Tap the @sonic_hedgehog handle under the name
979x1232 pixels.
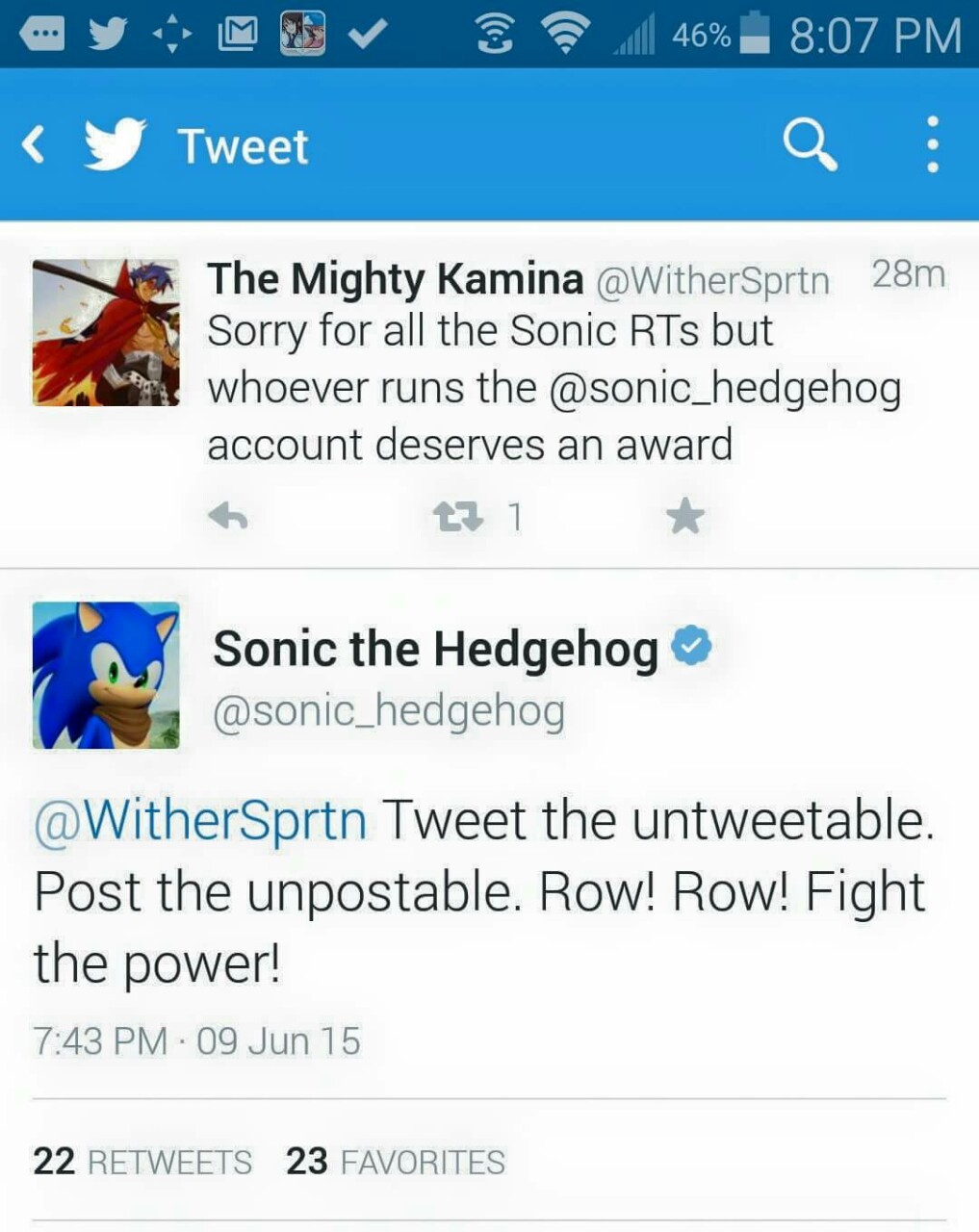tap(388, 711)
